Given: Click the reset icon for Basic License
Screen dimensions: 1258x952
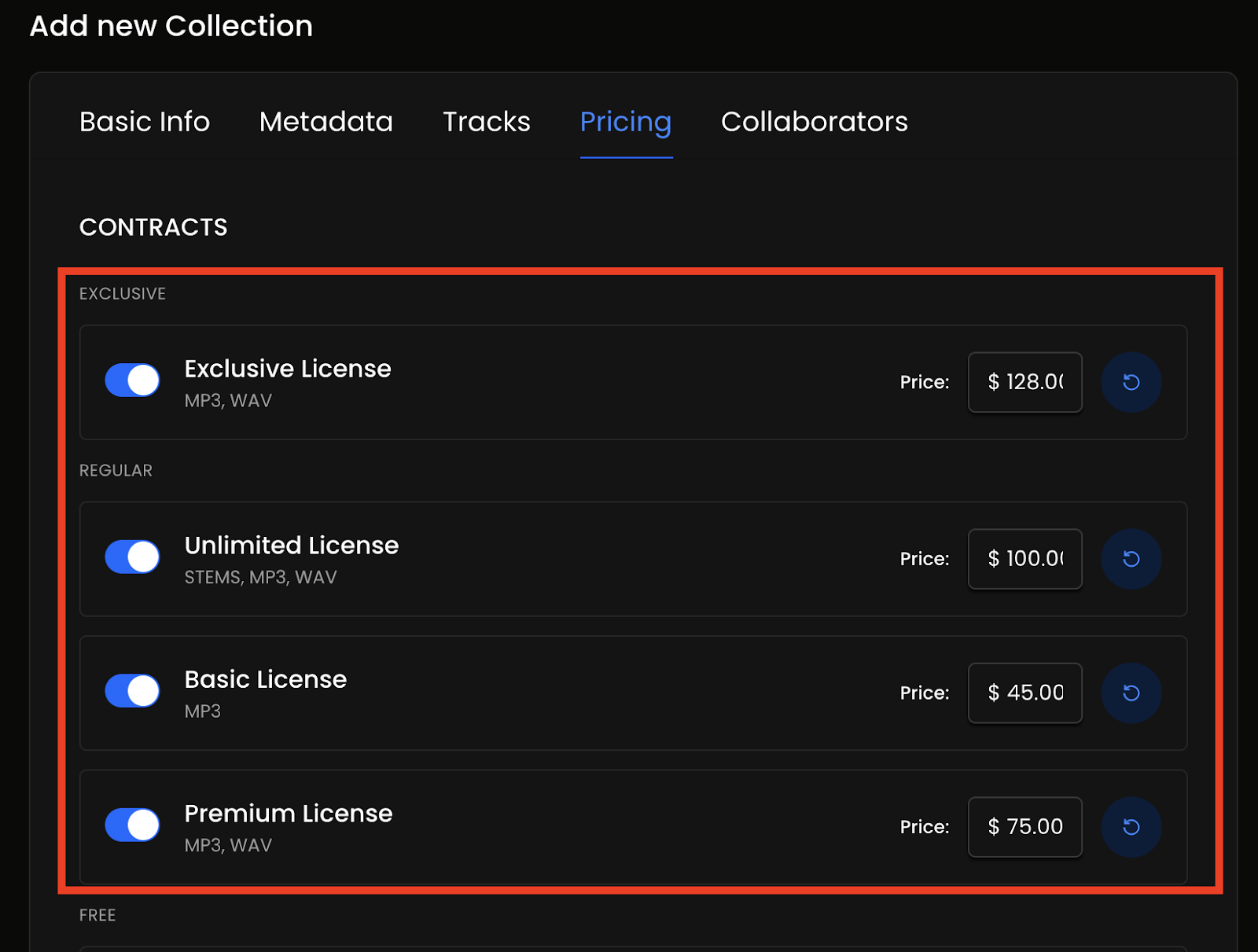Looking at the screenshot, I should pyautogui.click(x=1131, y=693).
